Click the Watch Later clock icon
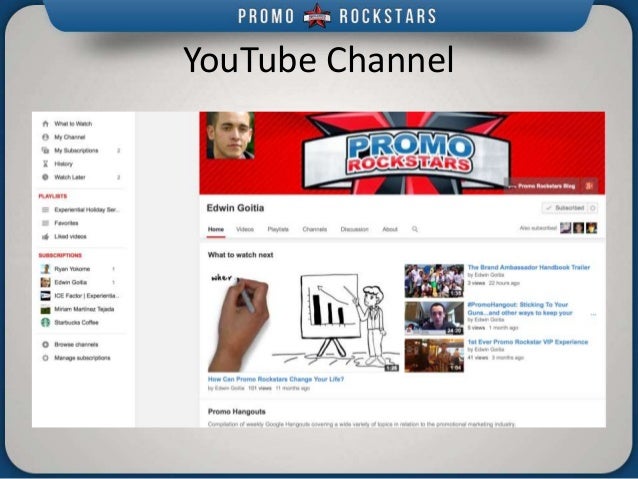 (45, 177)
